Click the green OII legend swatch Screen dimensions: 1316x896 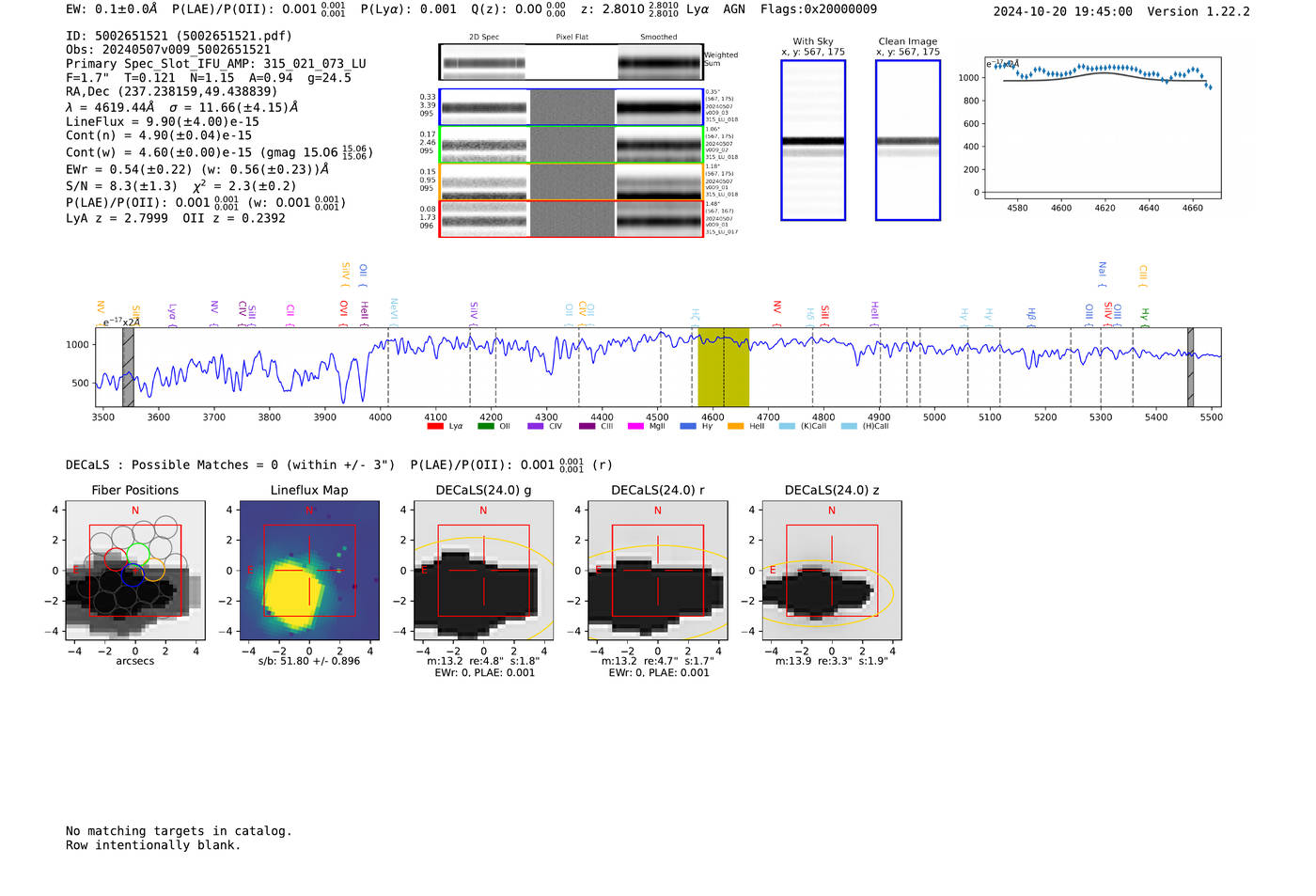485,426
